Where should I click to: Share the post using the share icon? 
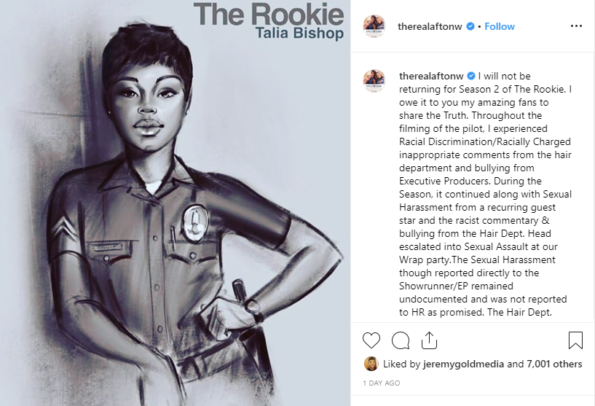(x=429, y=340)
